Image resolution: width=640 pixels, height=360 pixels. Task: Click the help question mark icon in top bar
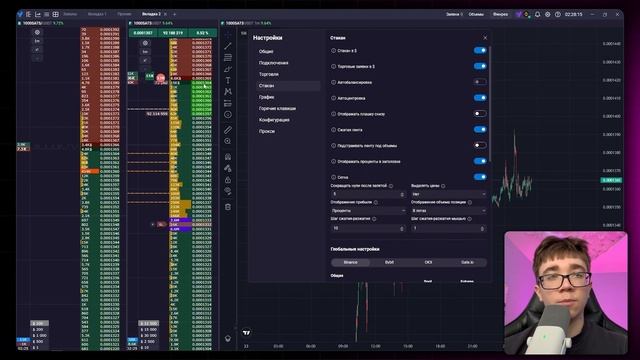click(x=558, y=14)
